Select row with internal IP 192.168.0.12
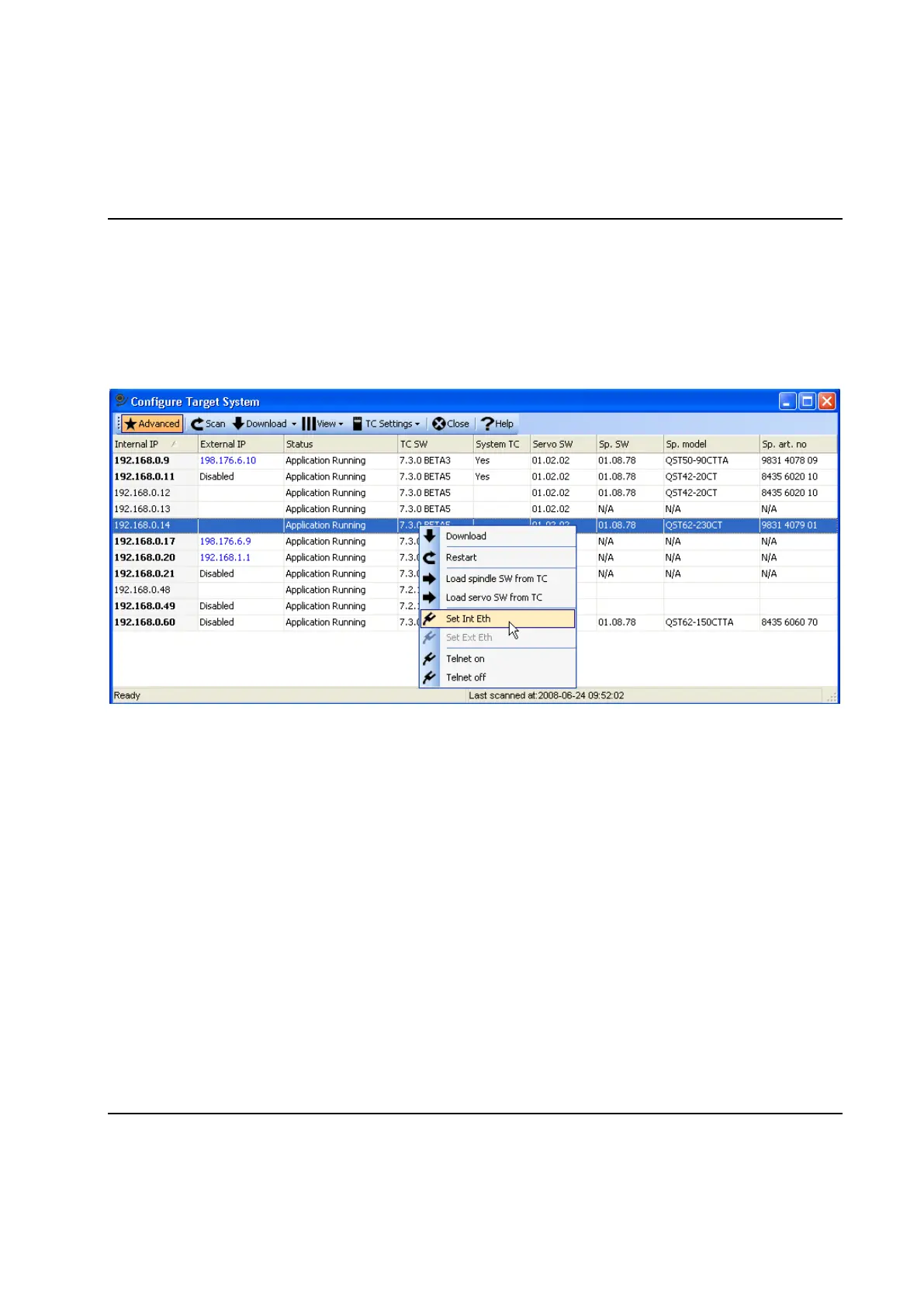Viewport: 924px width, 1306px height. [x=475, y=494]
